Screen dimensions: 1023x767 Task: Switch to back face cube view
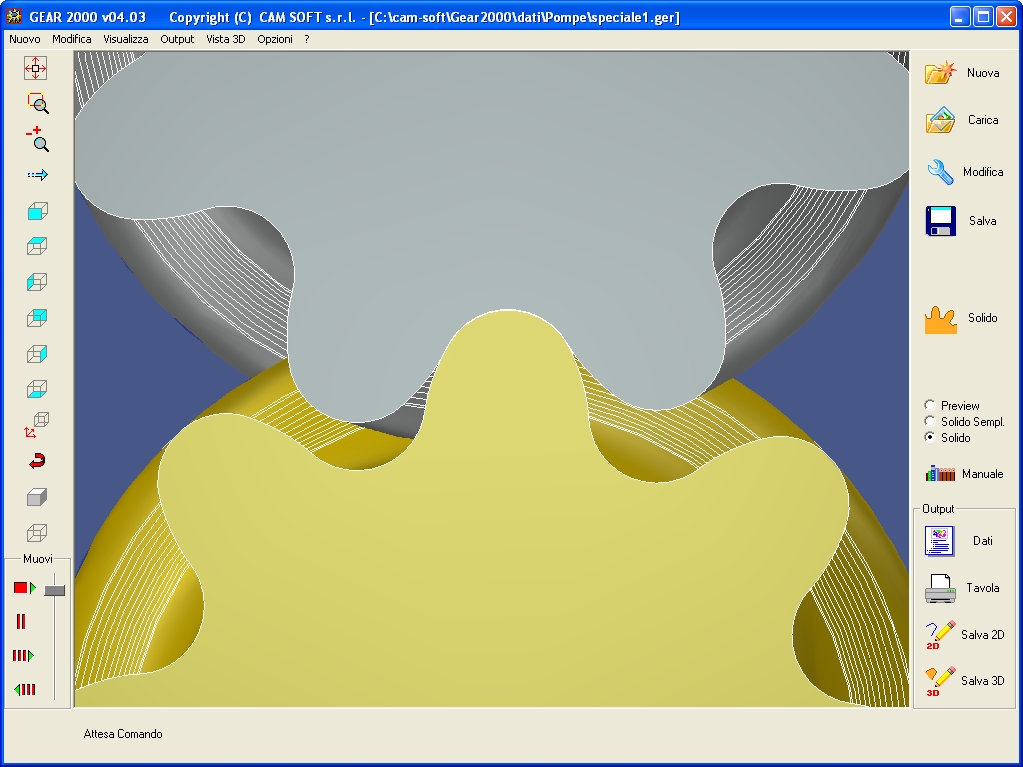tap(37, 318)
